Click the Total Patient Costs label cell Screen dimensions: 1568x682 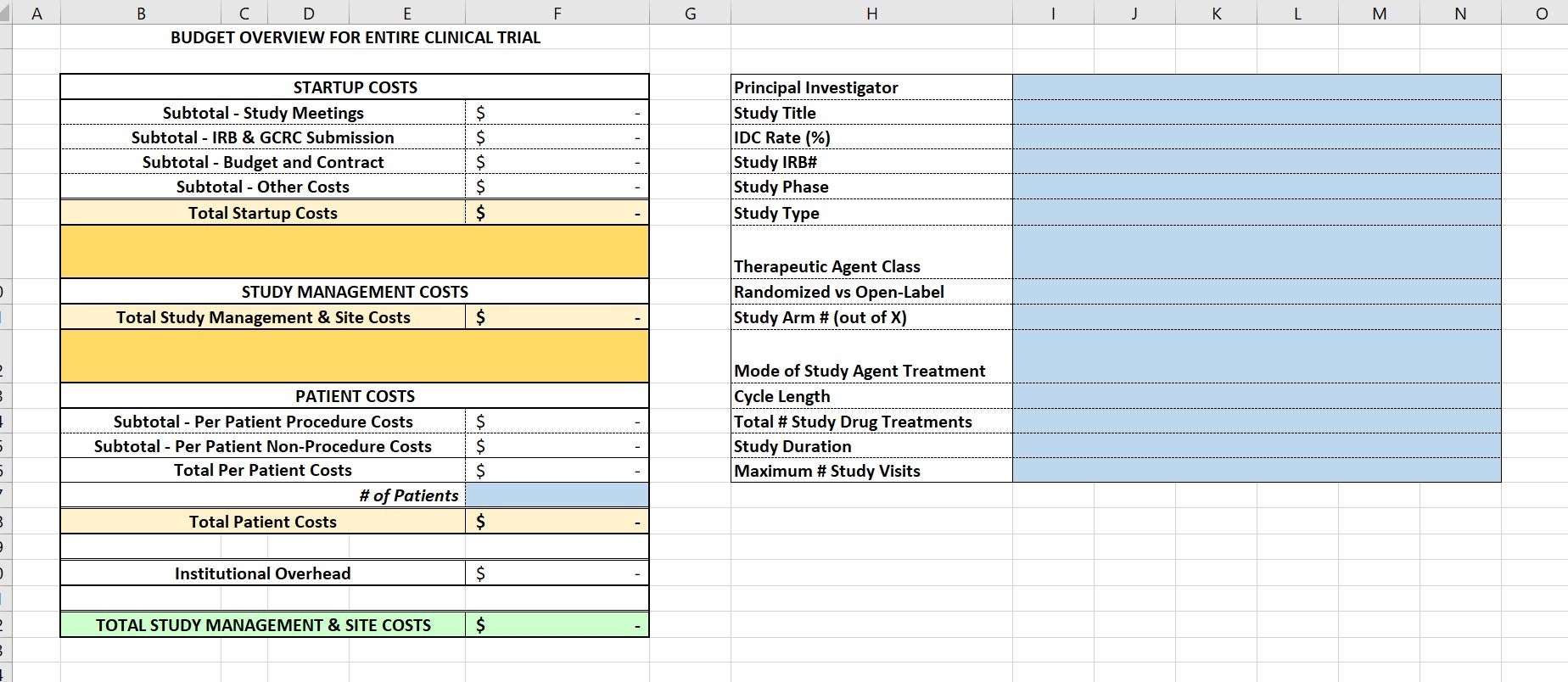click(263, 522)
